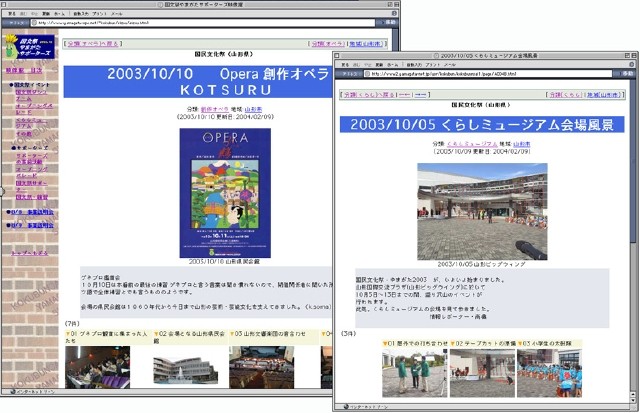Image resolution: width=640 pixels, height=413 pixels.
Task: Open thumbnail 02 テープカットの準備
Action: [482, 373]
